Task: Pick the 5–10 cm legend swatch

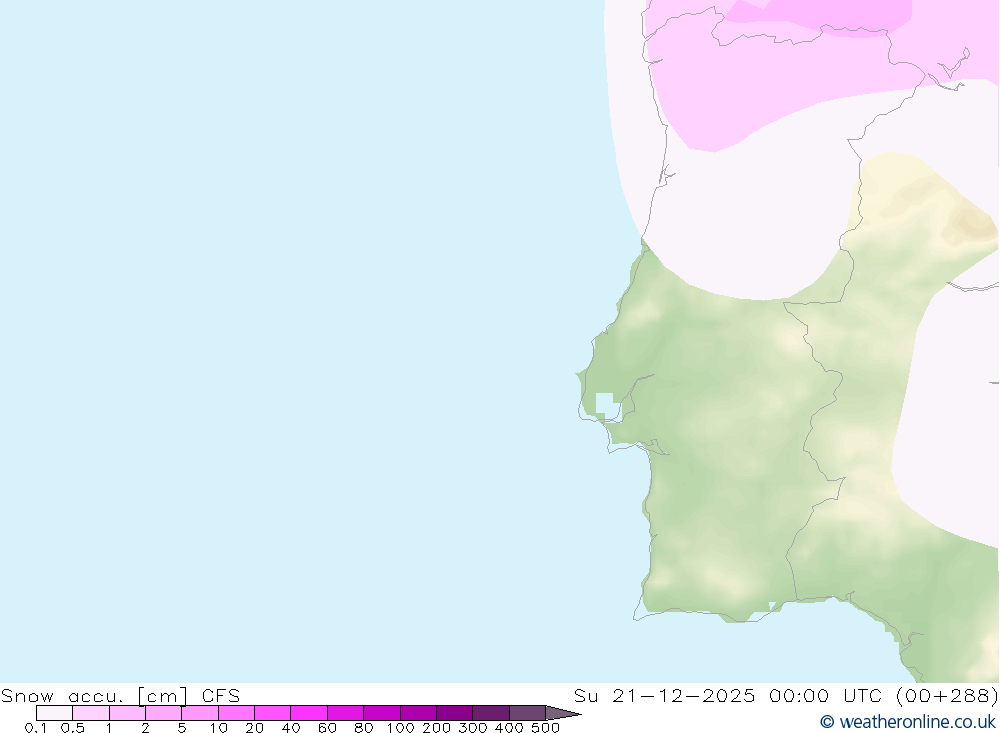Action: click(200, 713)
